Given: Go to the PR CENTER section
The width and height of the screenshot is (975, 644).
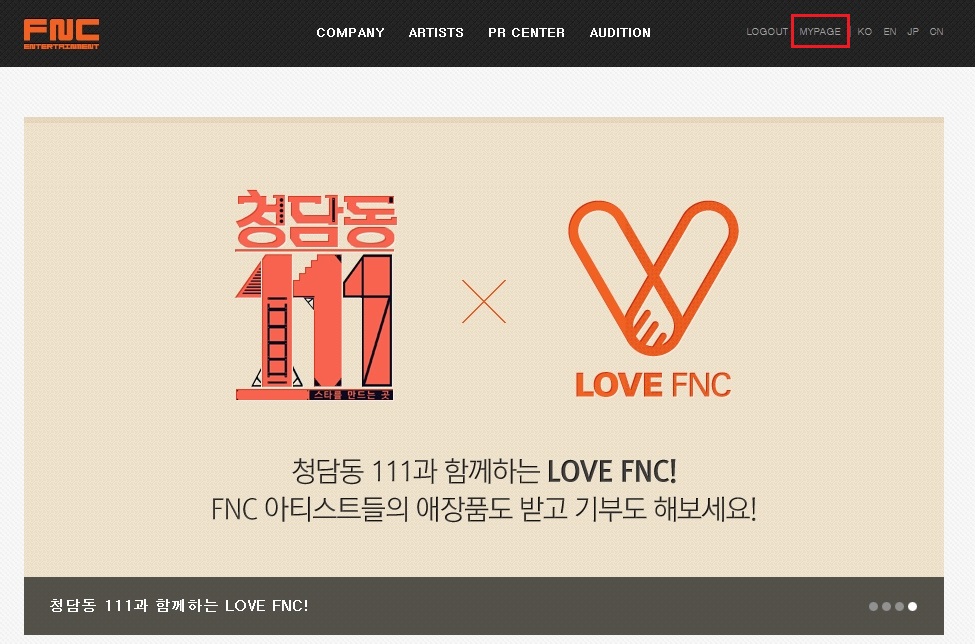Looking at the screenshot, I should 526,32.
